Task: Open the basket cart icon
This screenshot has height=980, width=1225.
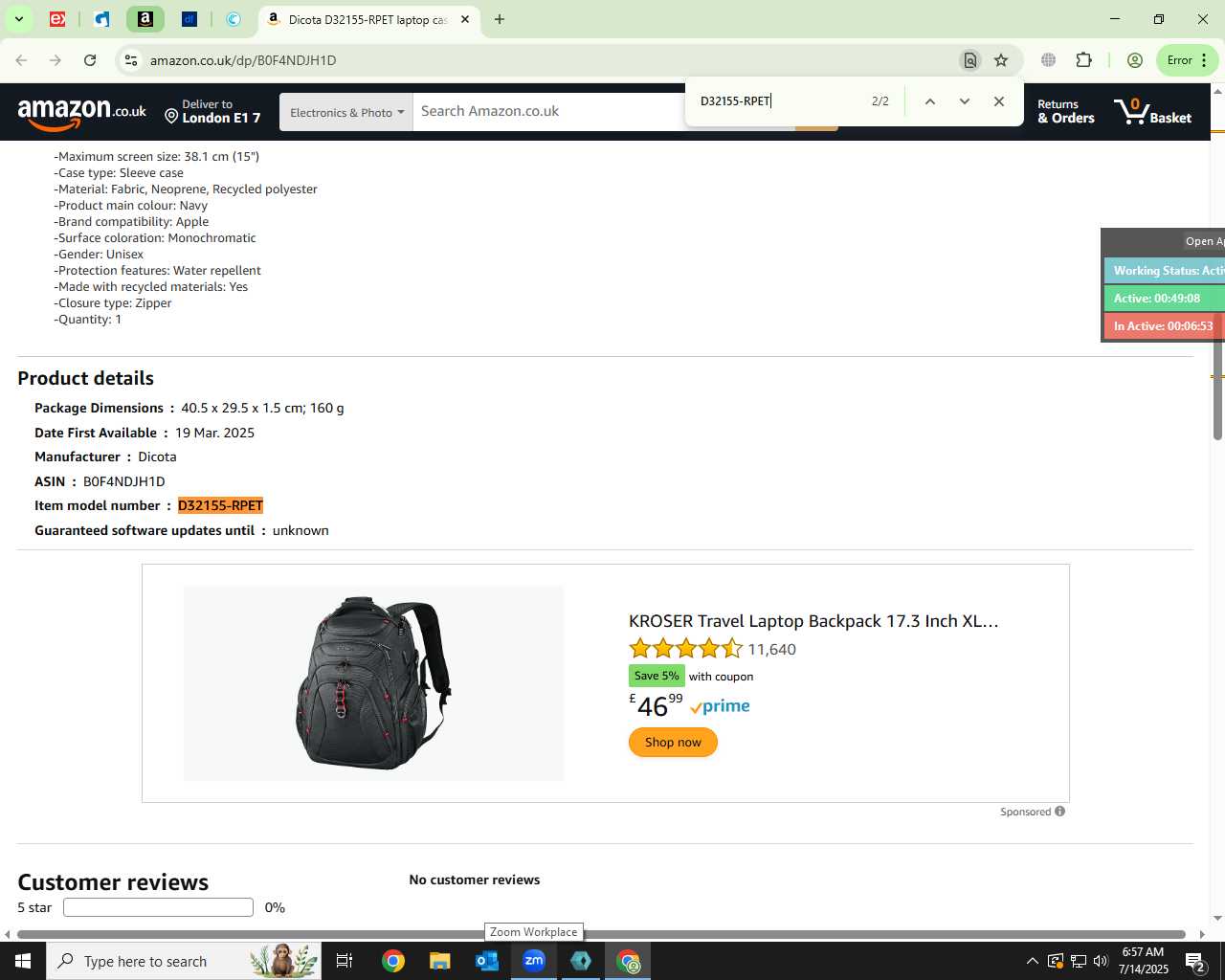Action: click(1153, 112)
